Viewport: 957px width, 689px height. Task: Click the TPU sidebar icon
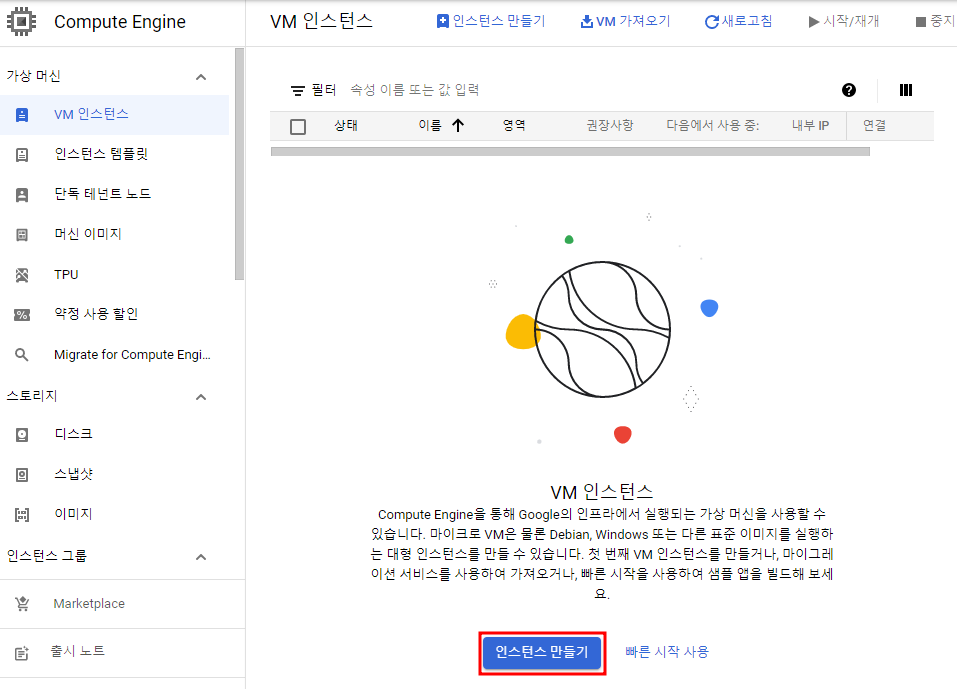point(22,275)
